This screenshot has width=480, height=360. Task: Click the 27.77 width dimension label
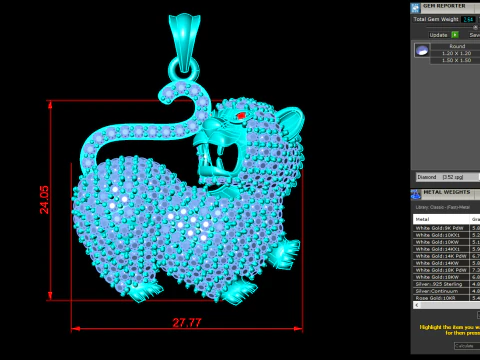[187, 323]
